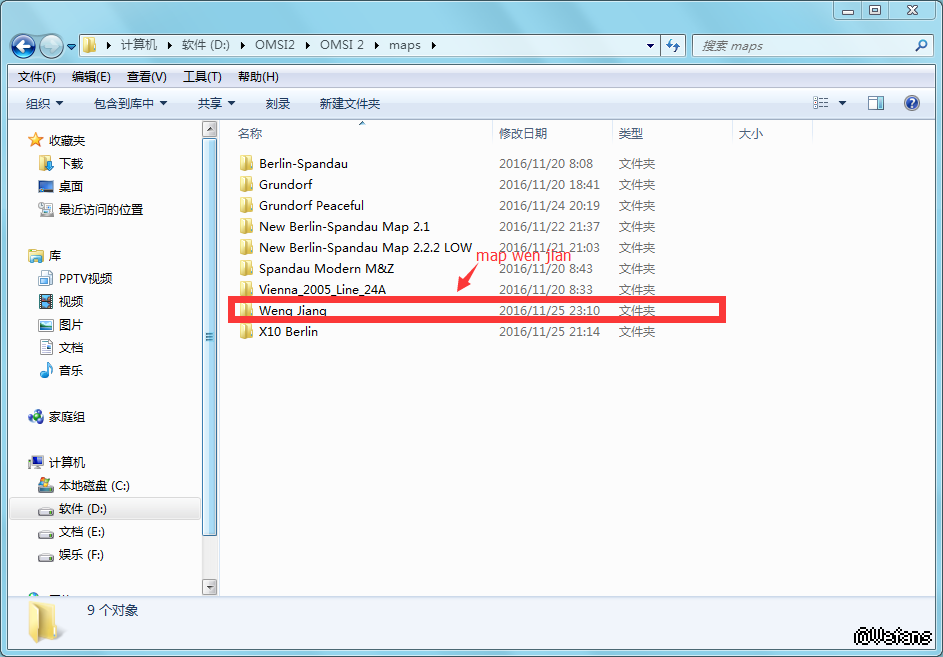Click 计算机 in address breadcrumb
The image size is (943, 657).
tap(139, 45)
